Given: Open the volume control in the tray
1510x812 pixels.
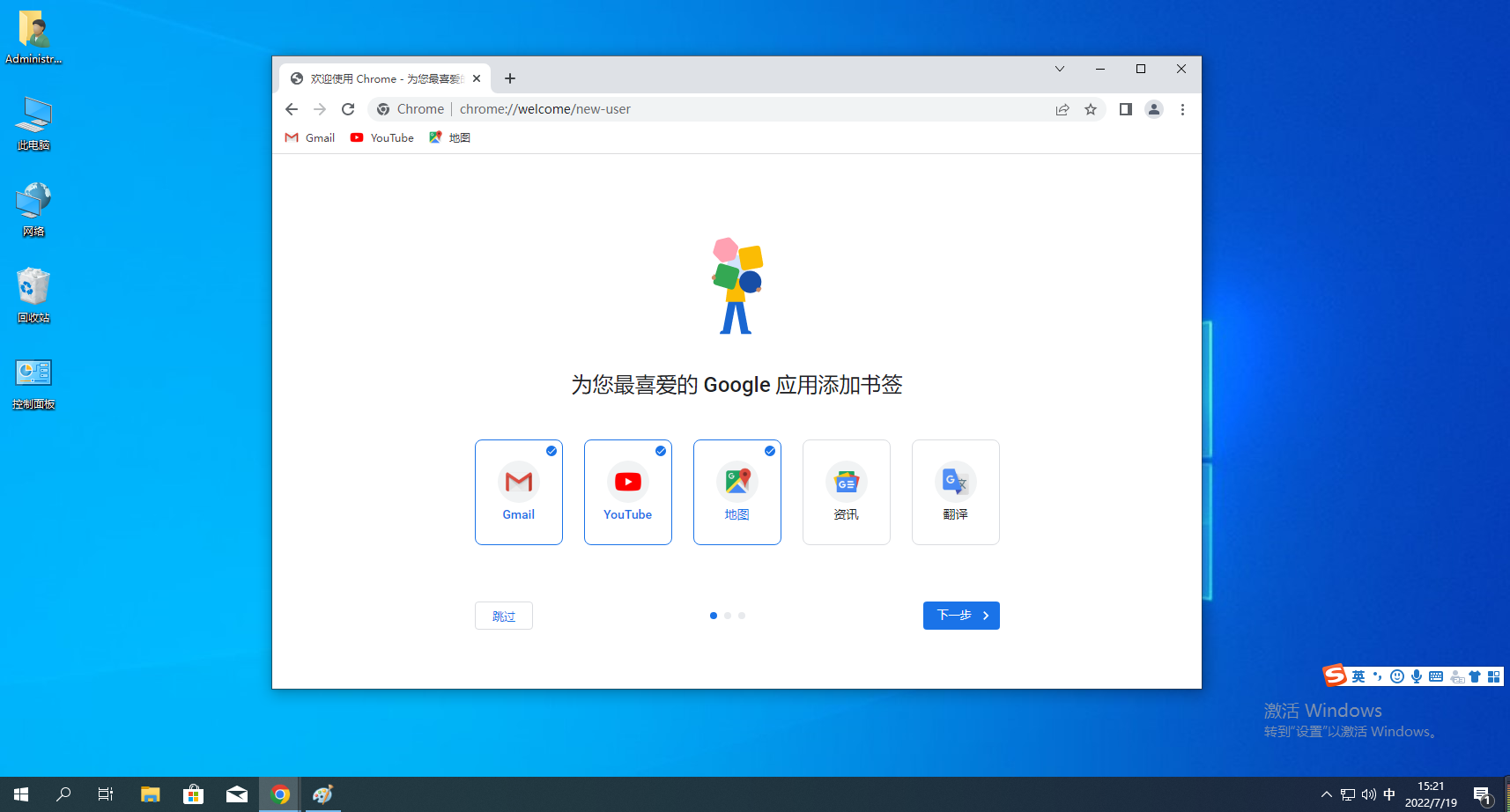Looking at the screenshot, I should point(1368,794).
